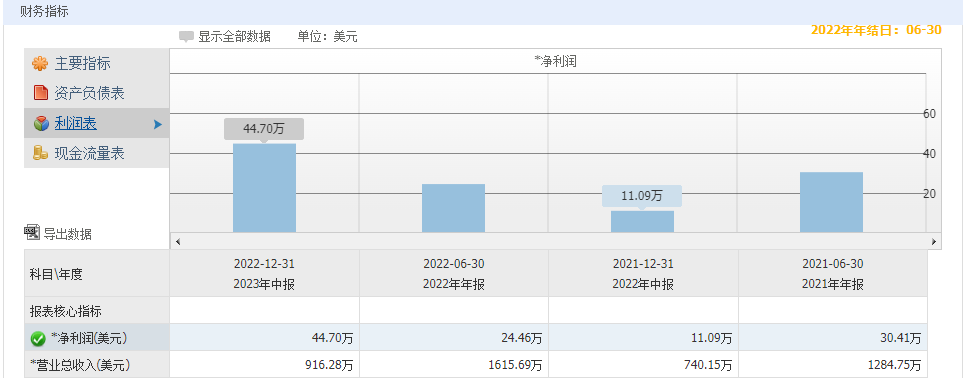The image size is (966, 378).
Task: Click the 主要指标 orange flower icon
Action: (40, 63)
